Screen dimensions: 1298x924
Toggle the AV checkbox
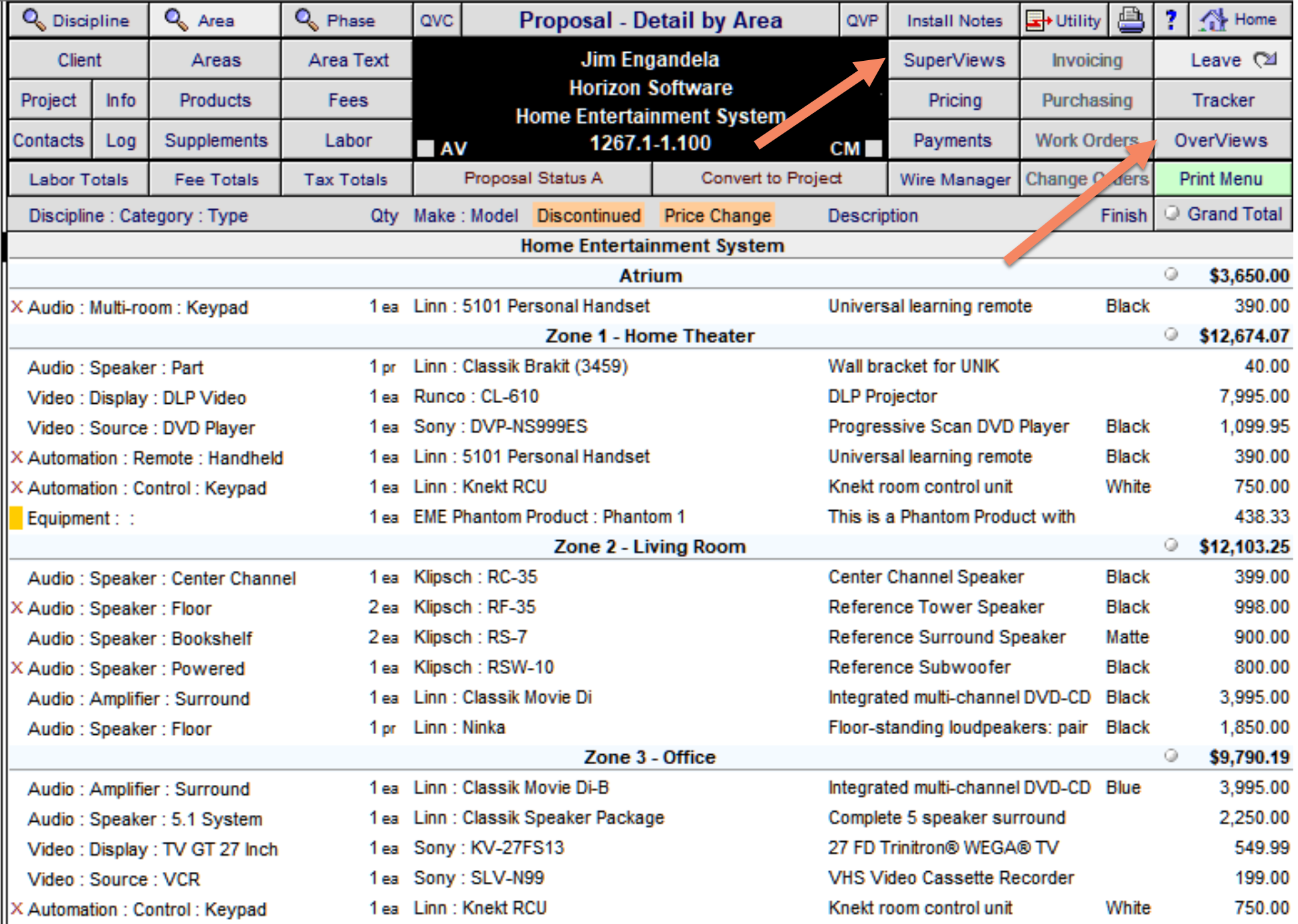426,148
